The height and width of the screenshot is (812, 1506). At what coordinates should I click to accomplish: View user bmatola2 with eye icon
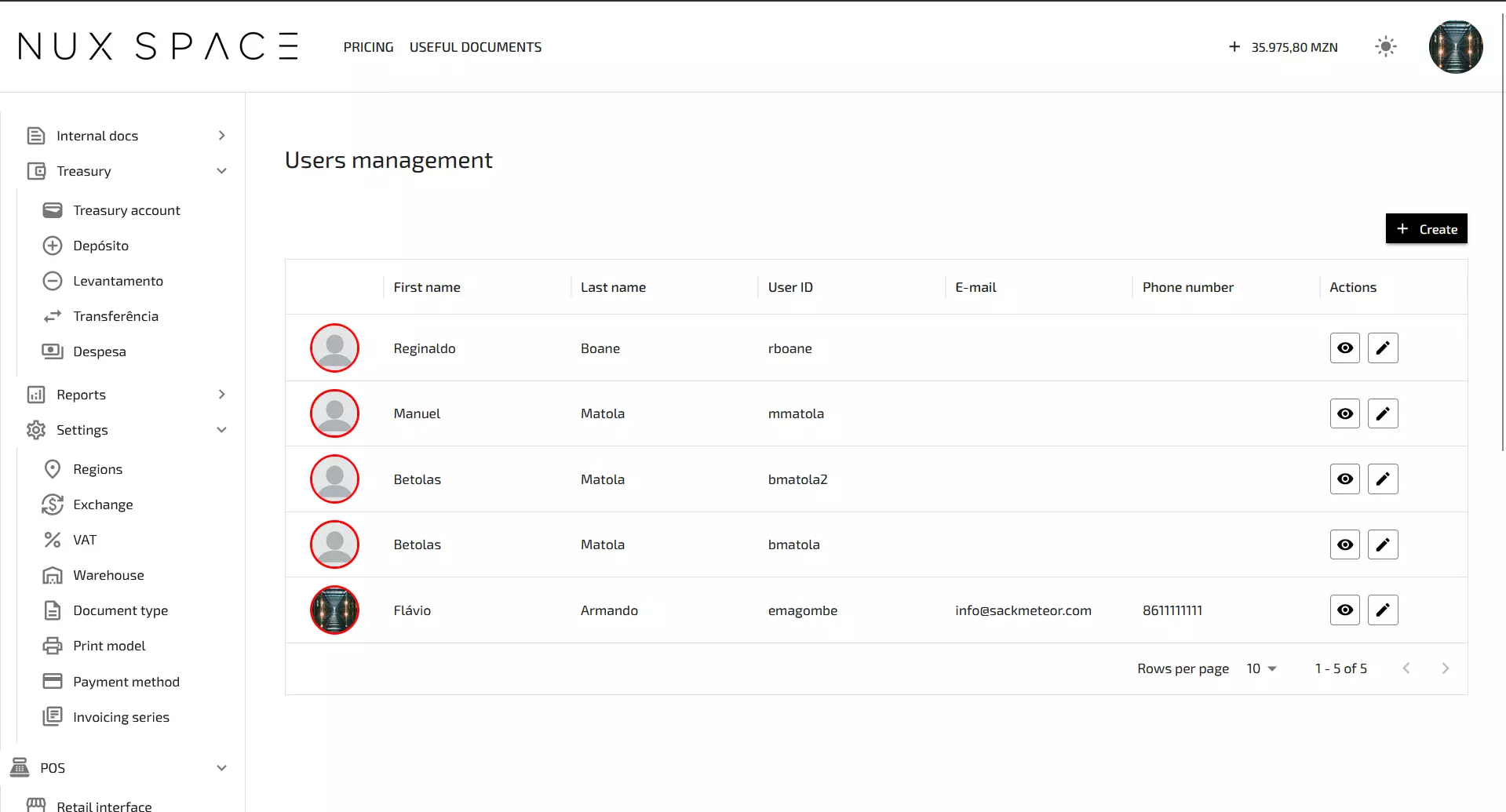(1345, 479)
